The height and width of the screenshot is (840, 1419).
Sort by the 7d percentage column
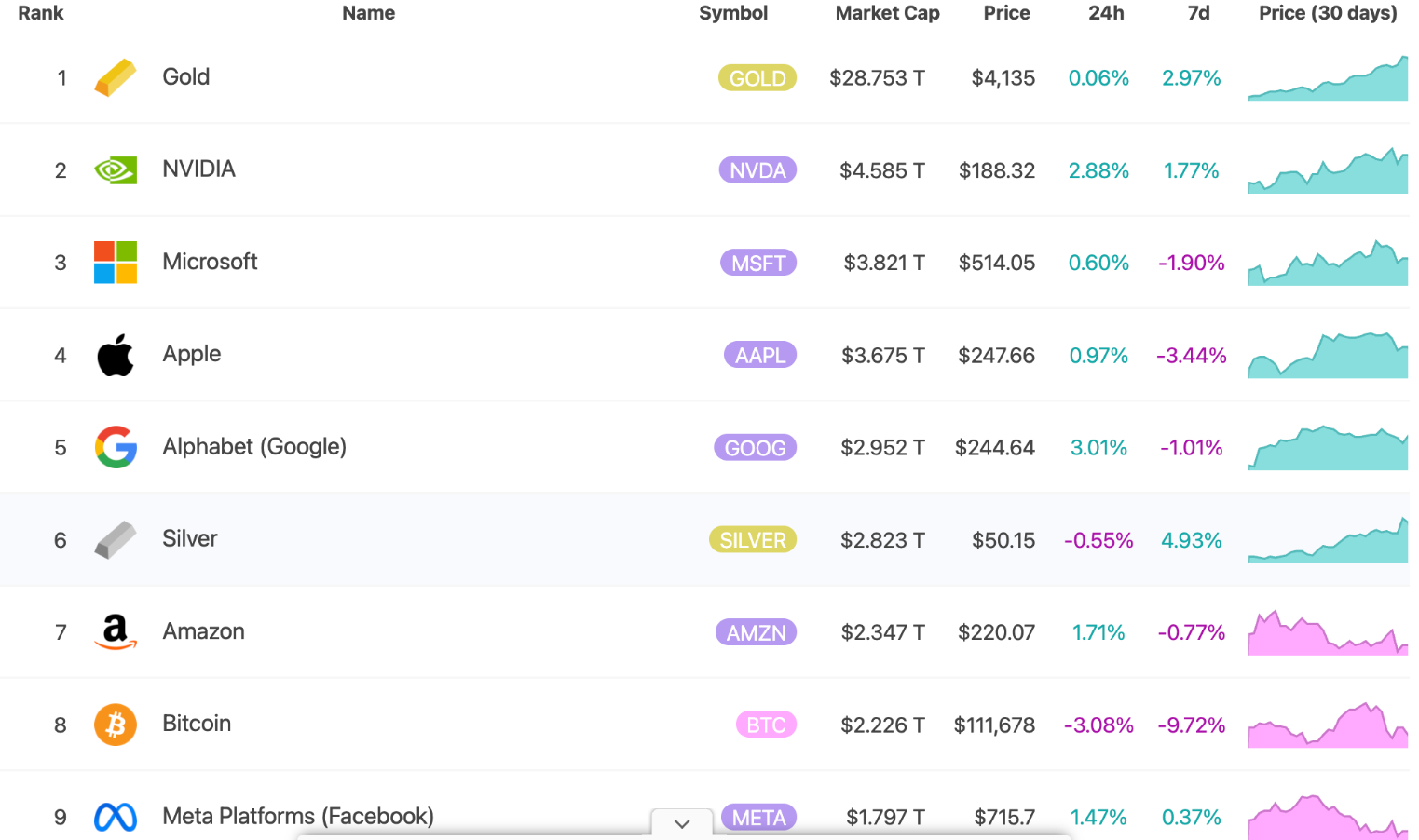point(1198,13)
